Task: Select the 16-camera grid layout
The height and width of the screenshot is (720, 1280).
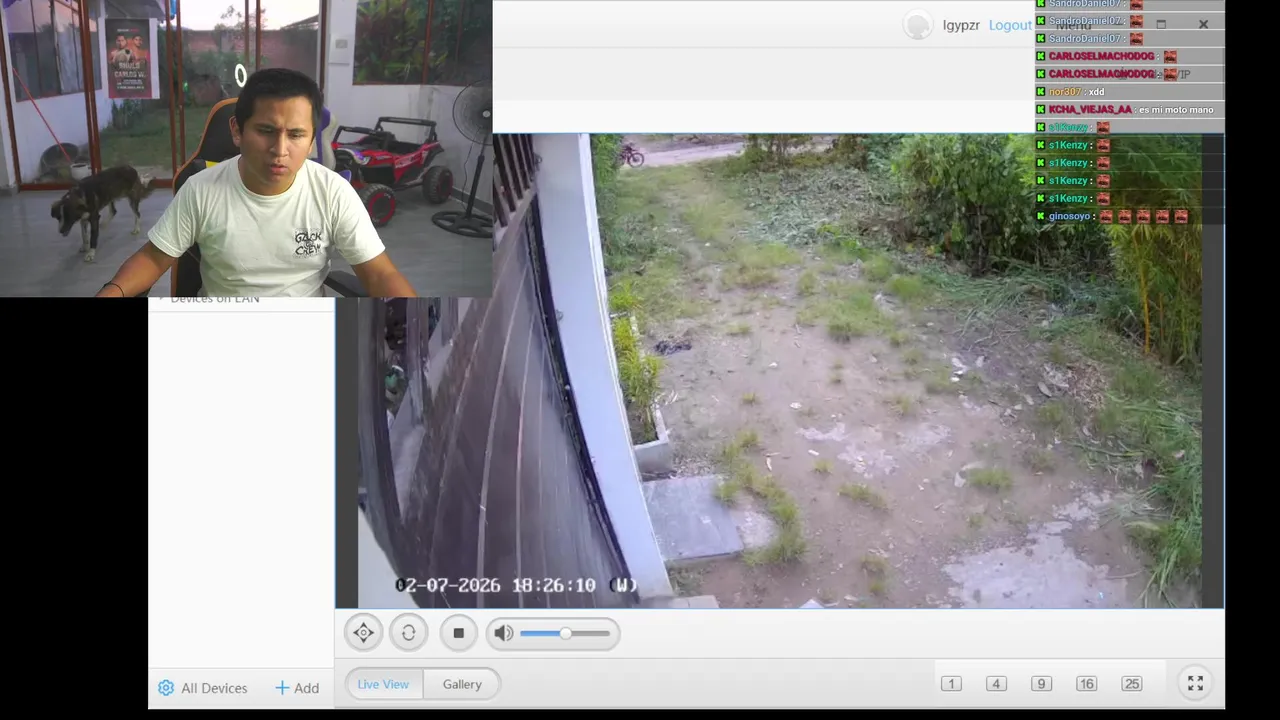Action: pos(1086,684)
